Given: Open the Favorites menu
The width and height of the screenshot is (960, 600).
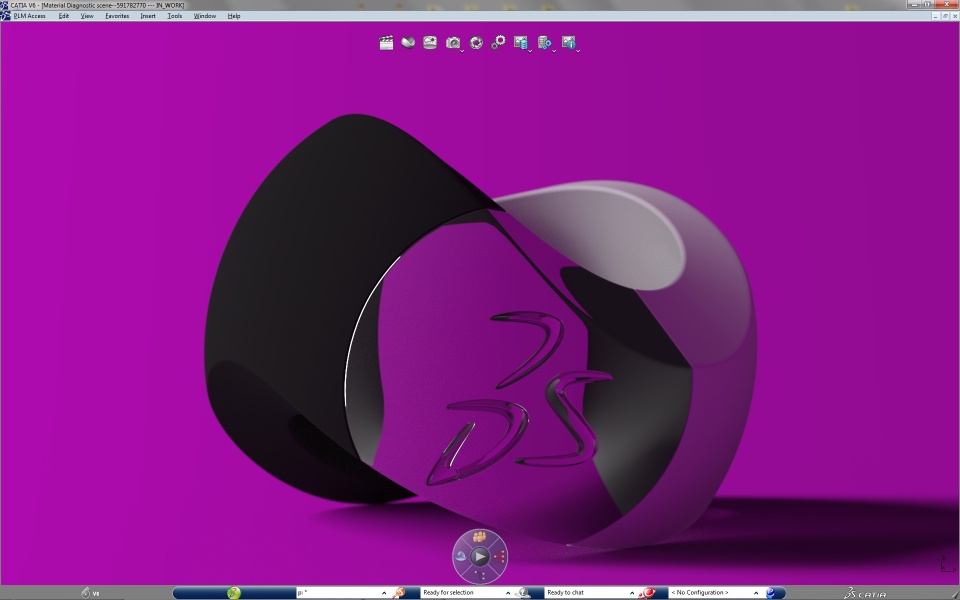Looking at the screenshot, I should tap(117, 16).
